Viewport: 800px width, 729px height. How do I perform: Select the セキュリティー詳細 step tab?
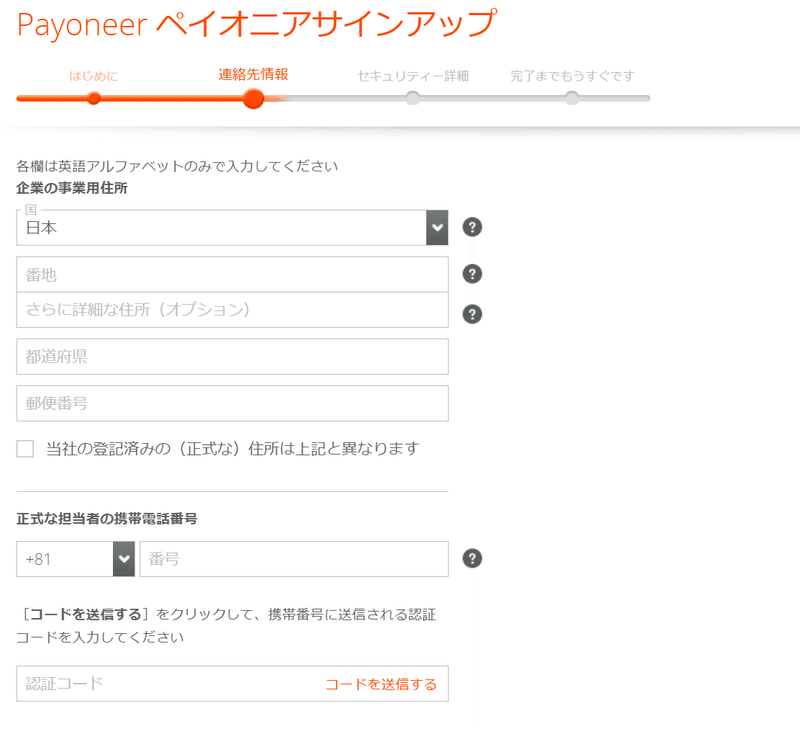click(413, 76)
